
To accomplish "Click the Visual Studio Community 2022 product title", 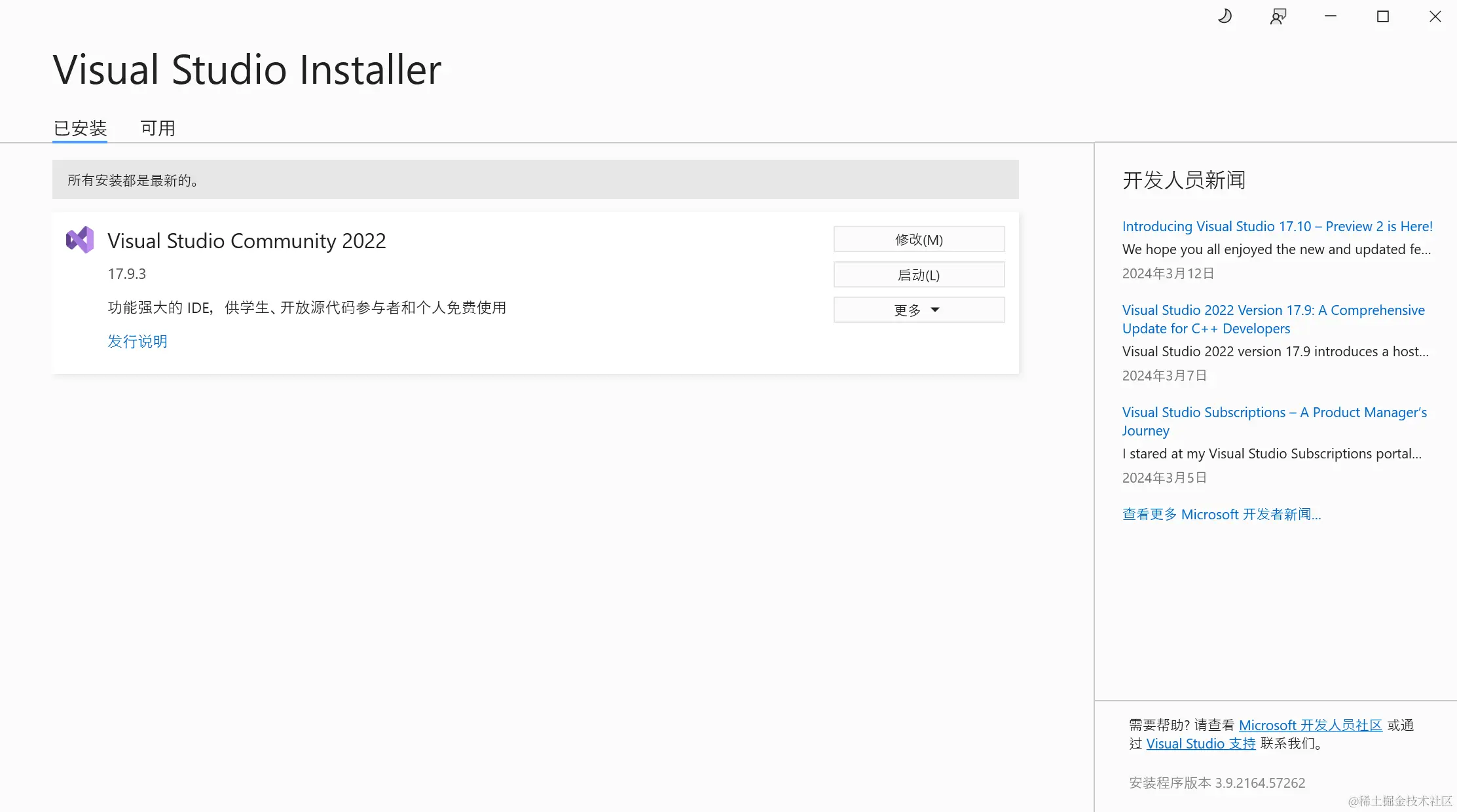I will click(247, 241).
